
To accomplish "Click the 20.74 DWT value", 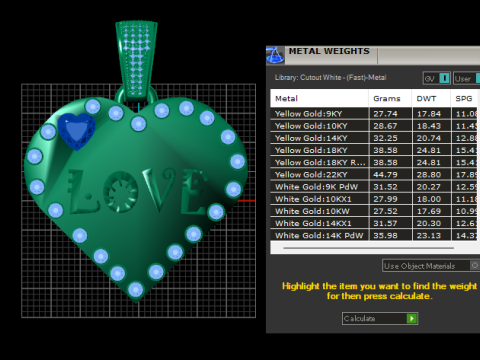I will (x=429, y=138).
